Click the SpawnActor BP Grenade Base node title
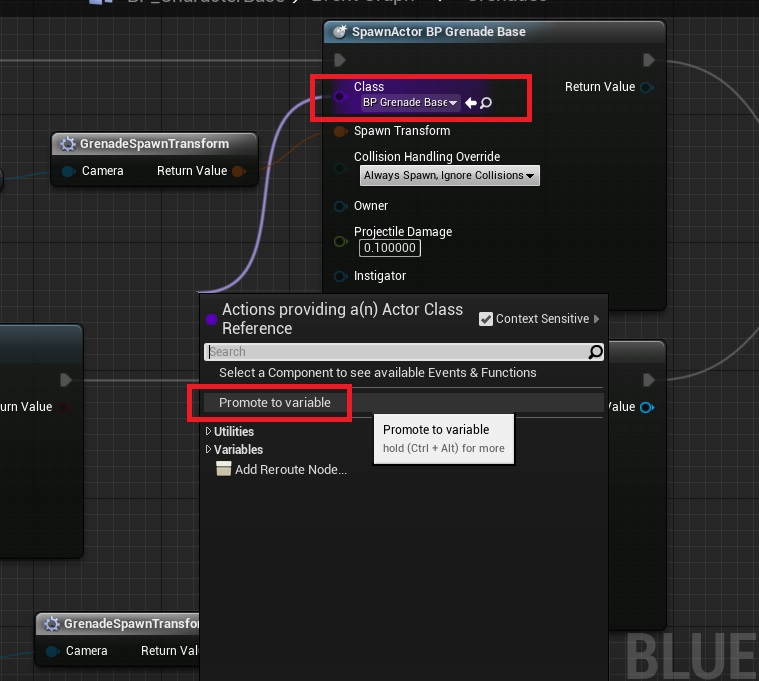 (x=438, y=32)
